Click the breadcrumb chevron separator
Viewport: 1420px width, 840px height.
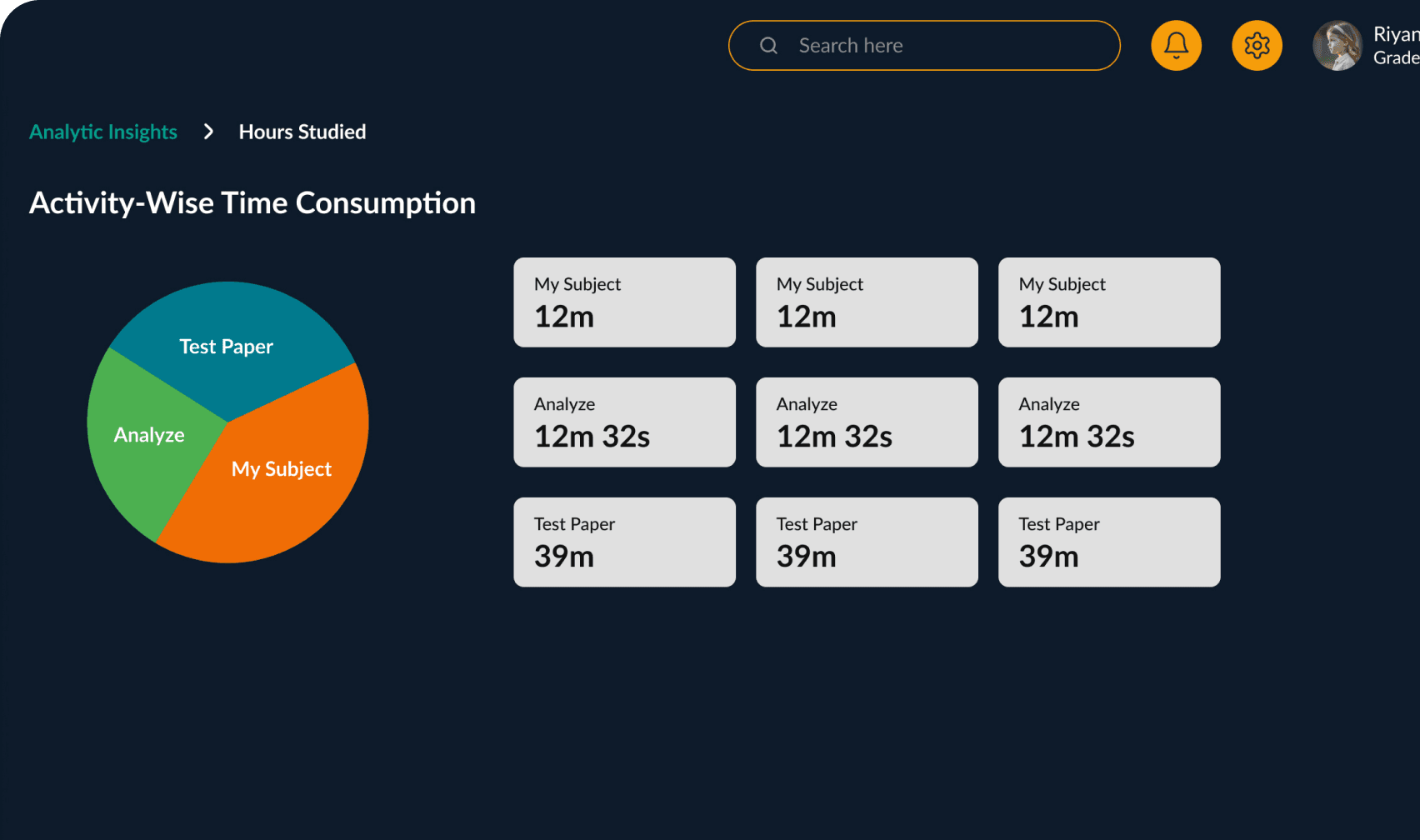[x=208, y=132]
